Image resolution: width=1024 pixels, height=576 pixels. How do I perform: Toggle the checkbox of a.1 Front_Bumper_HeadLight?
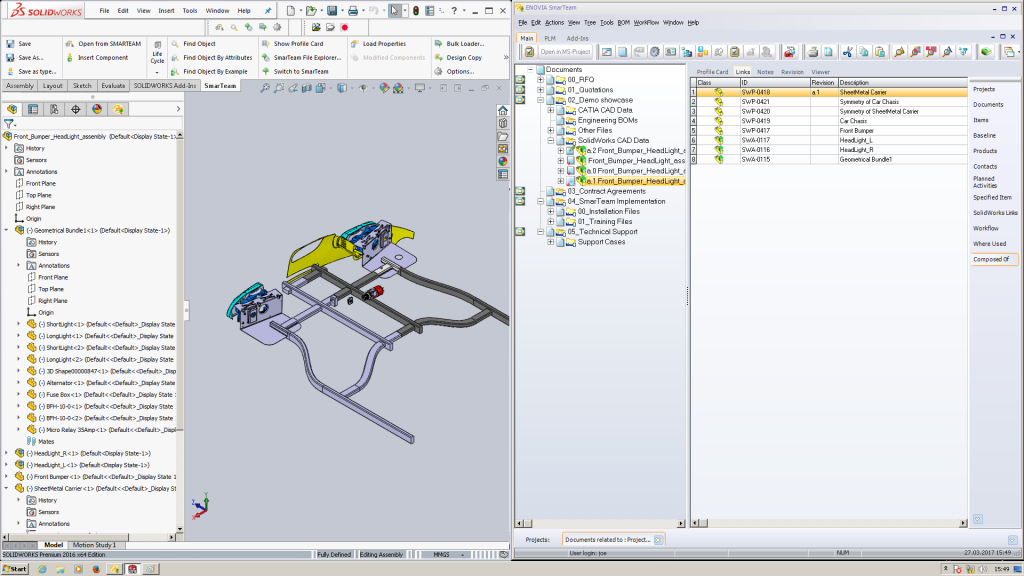[x=571, y=181]
